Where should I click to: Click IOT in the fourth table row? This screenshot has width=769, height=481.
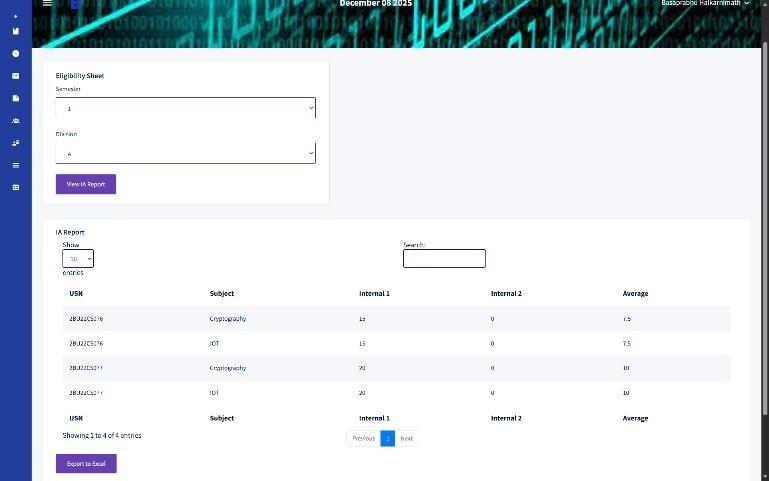[214, 392]
